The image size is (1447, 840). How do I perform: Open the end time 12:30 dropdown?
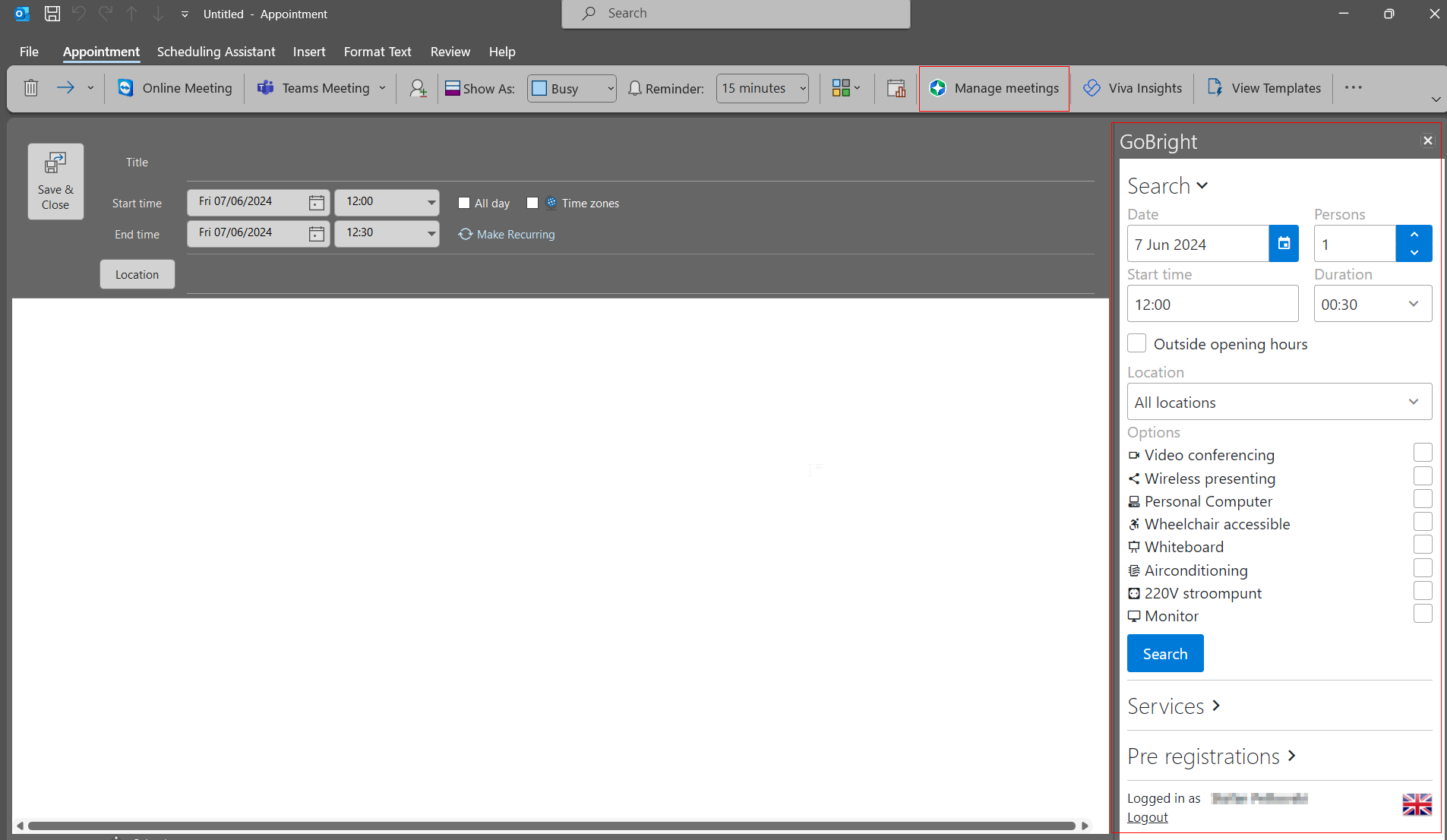click(431, 234)
